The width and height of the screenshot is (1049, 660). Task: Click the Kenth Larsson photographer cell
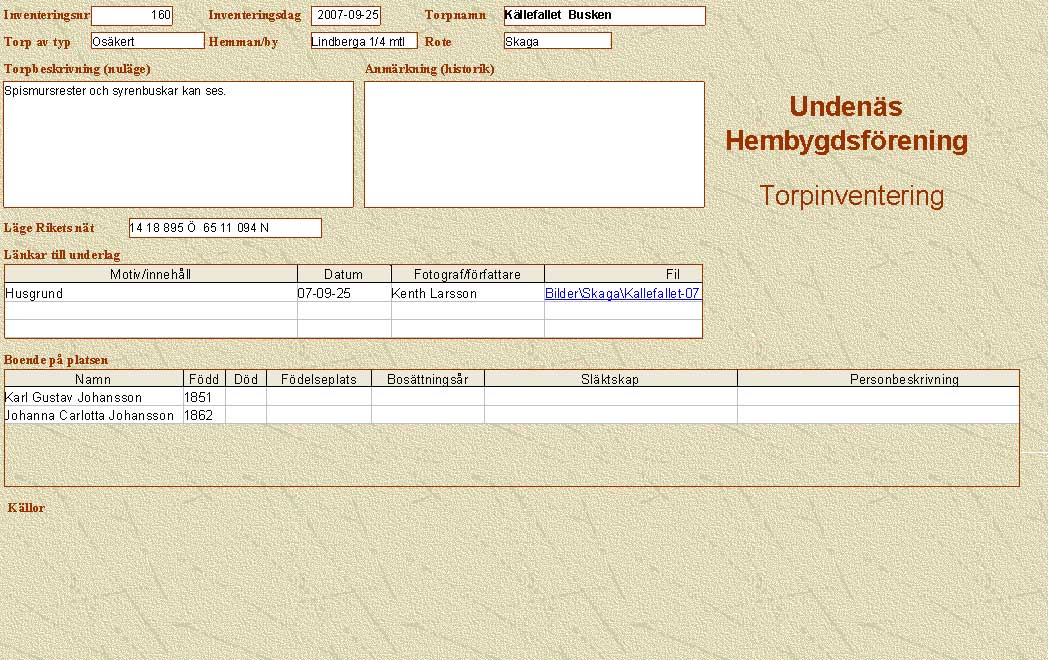467,293
